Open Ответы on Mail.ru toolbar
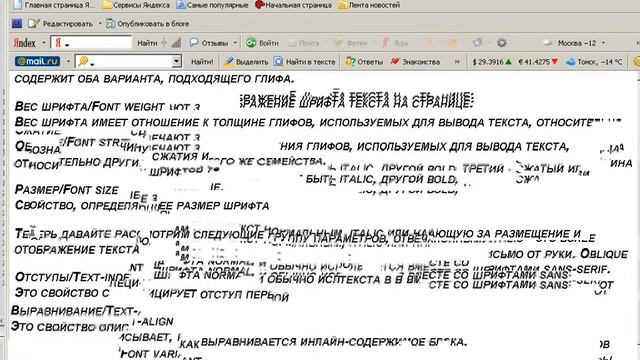This screenshot has height=360, width=640. coord(364,62)
